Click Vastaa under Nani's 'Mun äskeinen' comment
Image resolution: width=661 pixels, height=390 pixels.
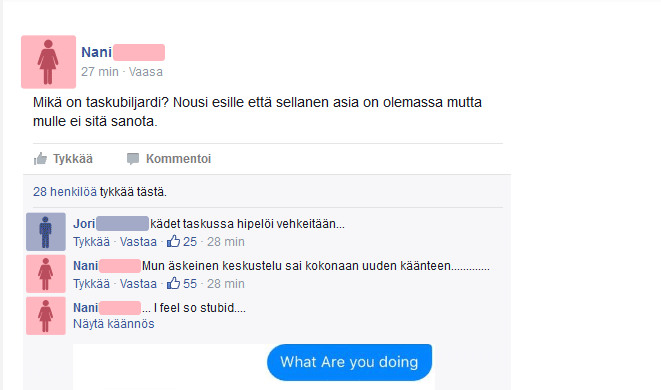click(x=138, y=284)
